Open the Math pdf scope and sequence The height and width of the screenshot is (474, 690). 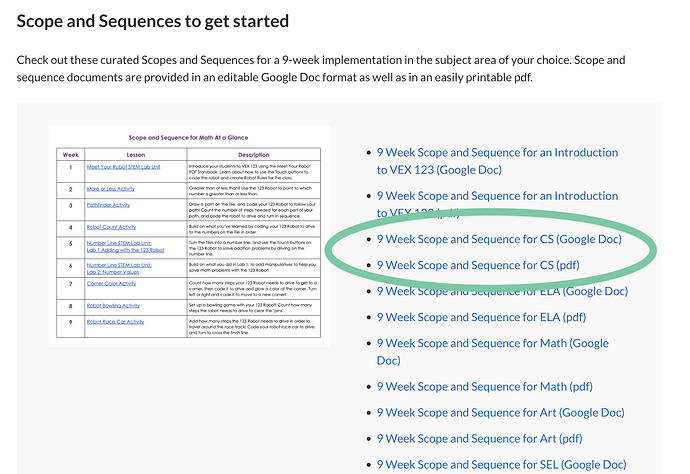[x=486, y=386]
